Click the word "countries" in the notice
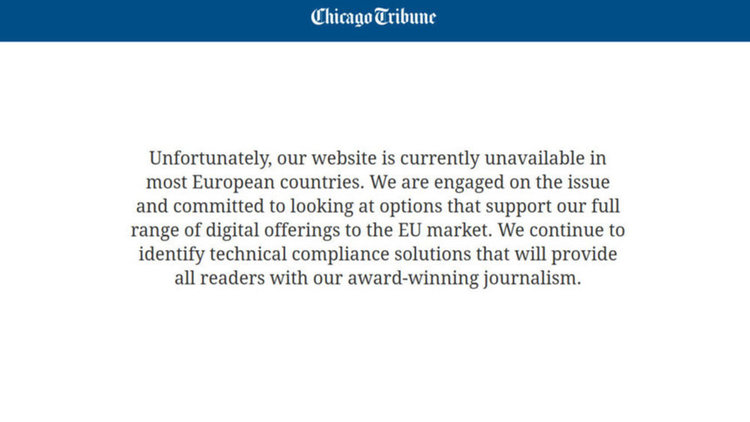 321,182
